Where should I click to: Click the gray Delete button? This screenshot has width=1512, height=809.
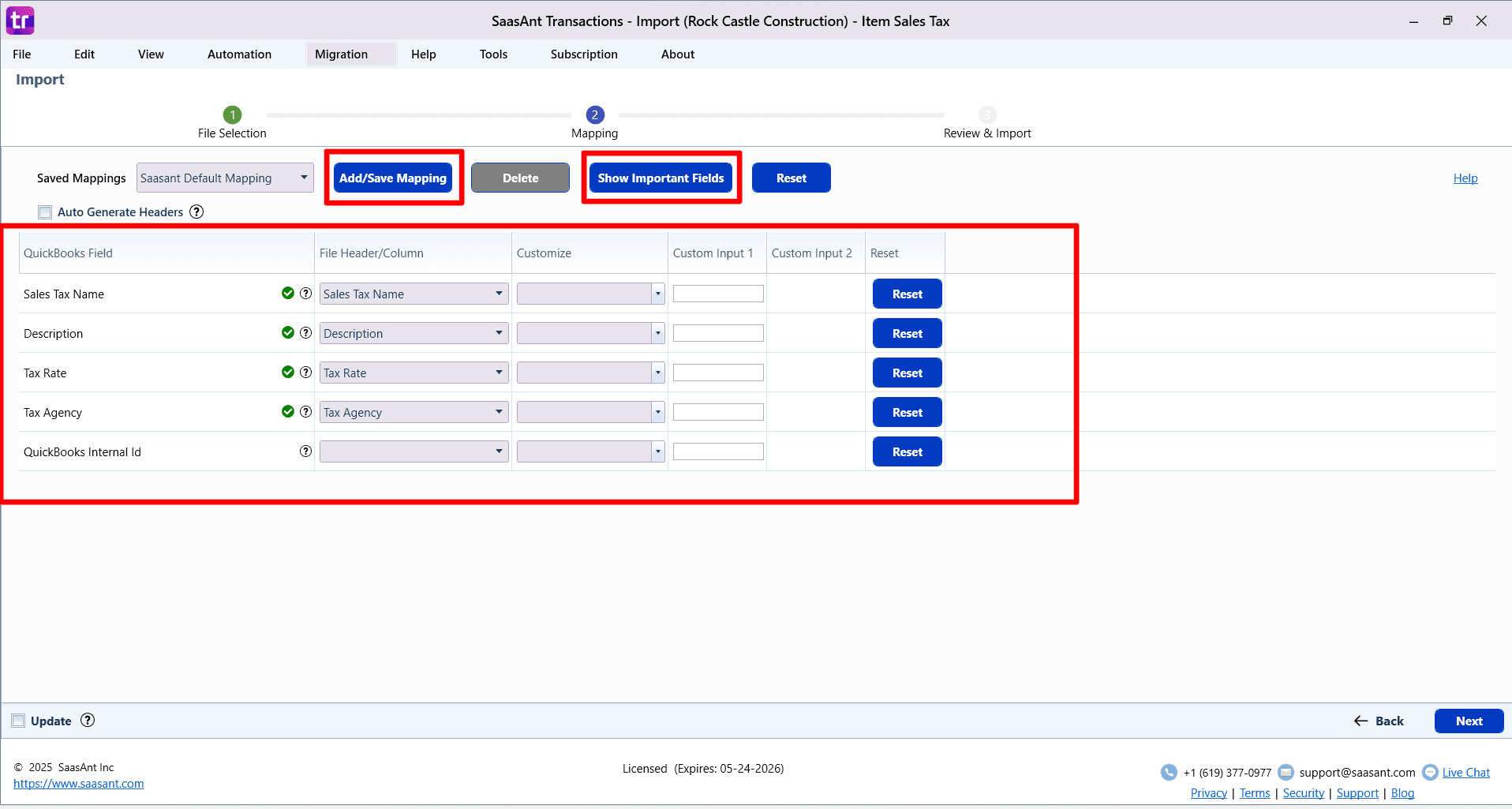(x=520, y=178)
